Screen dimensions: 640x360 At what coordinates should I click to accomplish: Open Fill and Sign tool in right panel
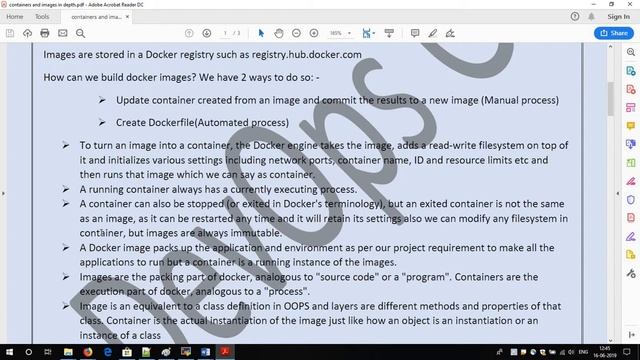coord(631,236)
